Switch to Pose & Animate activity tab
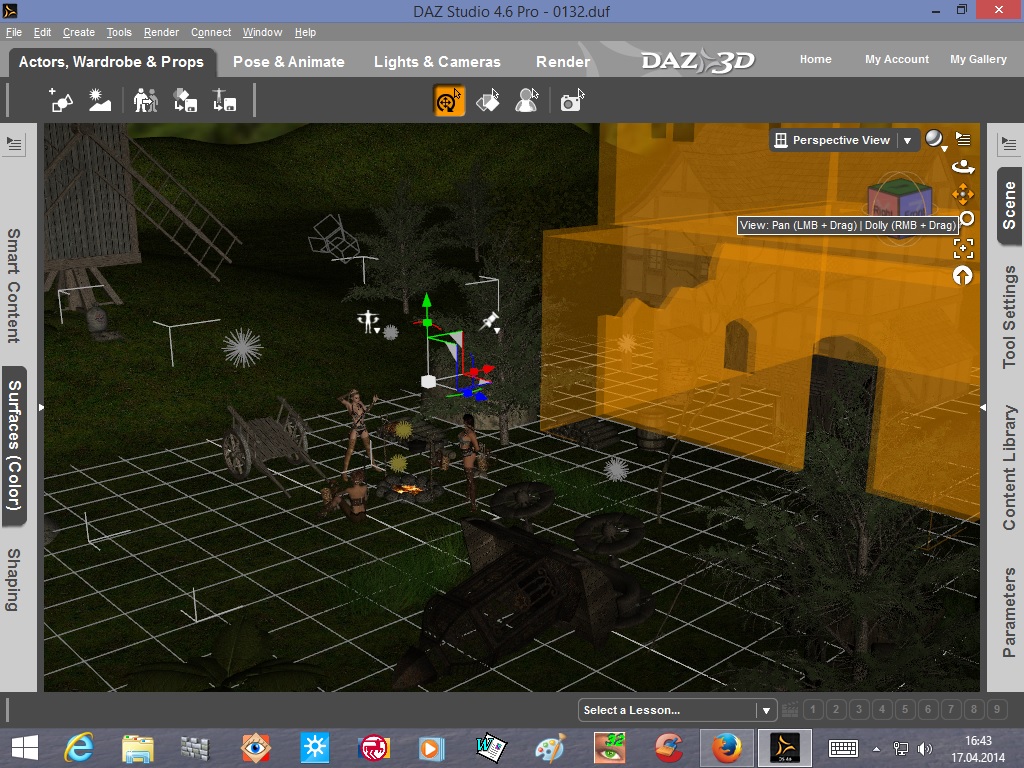 289,62
